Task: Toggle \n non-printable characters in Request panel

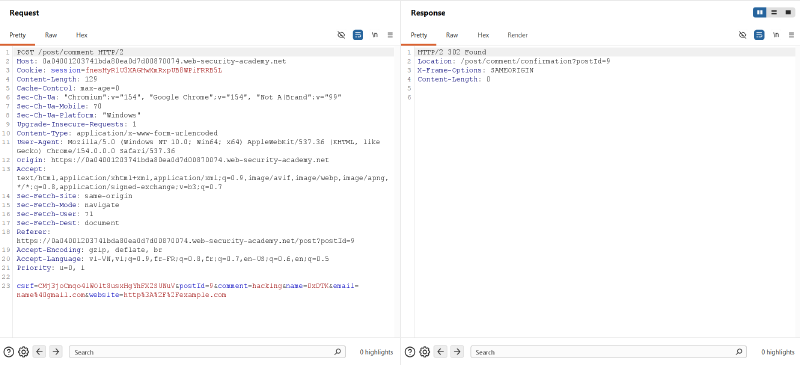Action: (375, 35)
